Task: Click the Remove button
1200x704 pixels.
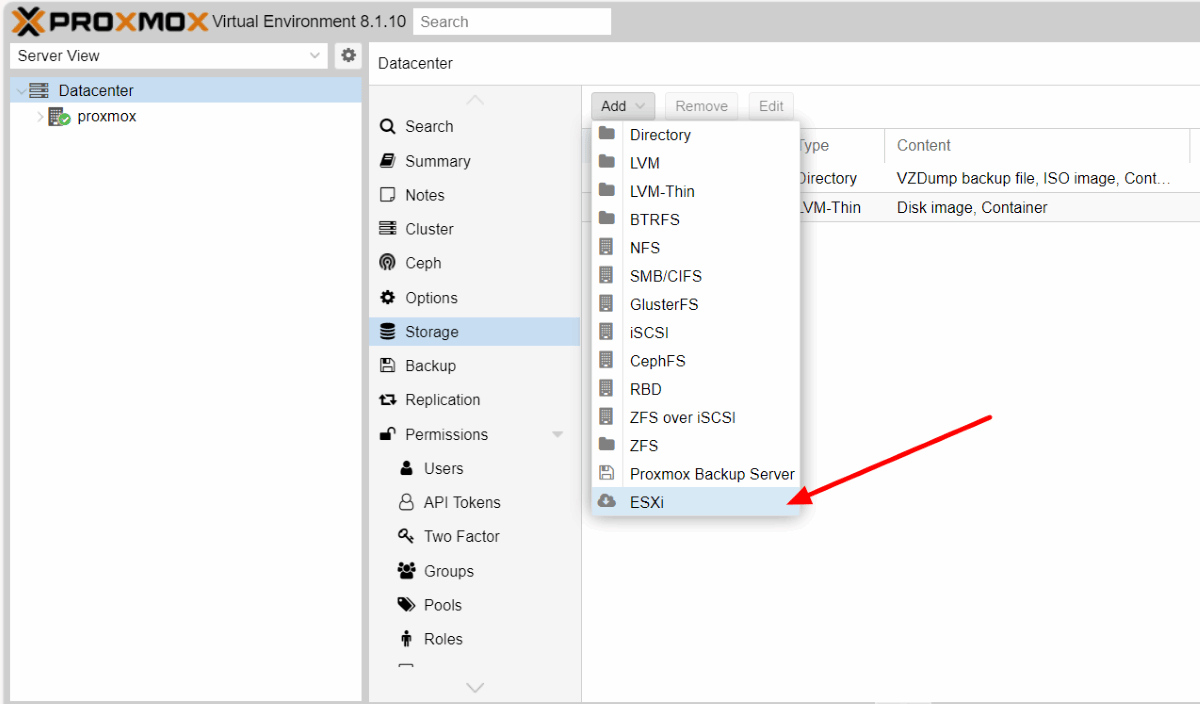Action: pos(701,105)
